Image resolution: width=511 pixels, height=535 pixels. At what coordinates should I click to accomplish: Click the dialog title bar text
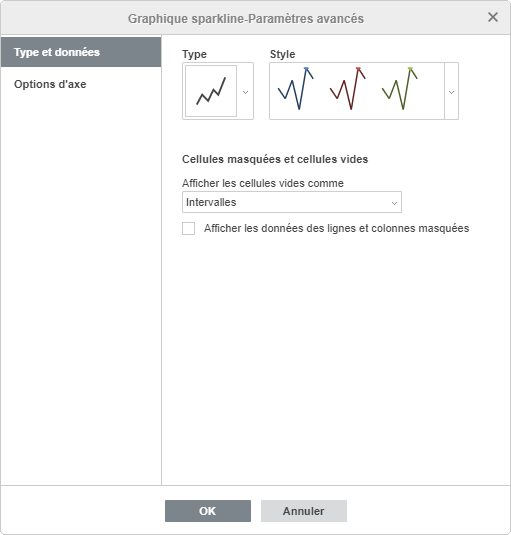[x=246, y=18]
